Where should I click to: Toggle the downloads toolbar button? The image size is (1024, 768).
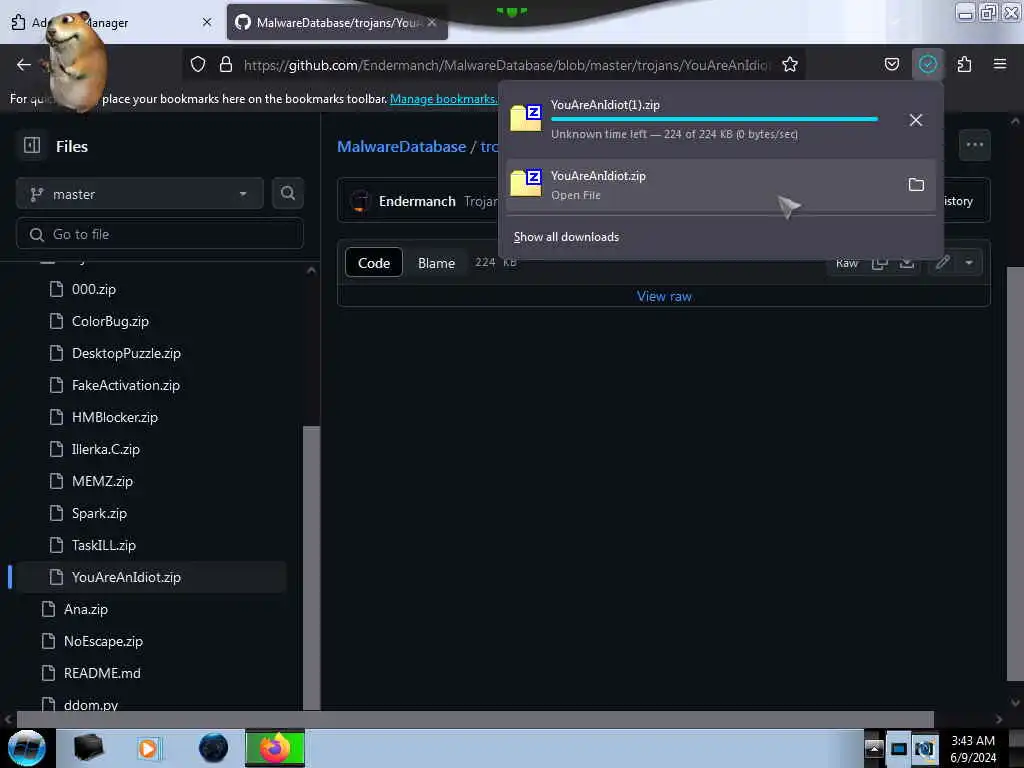click(x=927, y=64)
